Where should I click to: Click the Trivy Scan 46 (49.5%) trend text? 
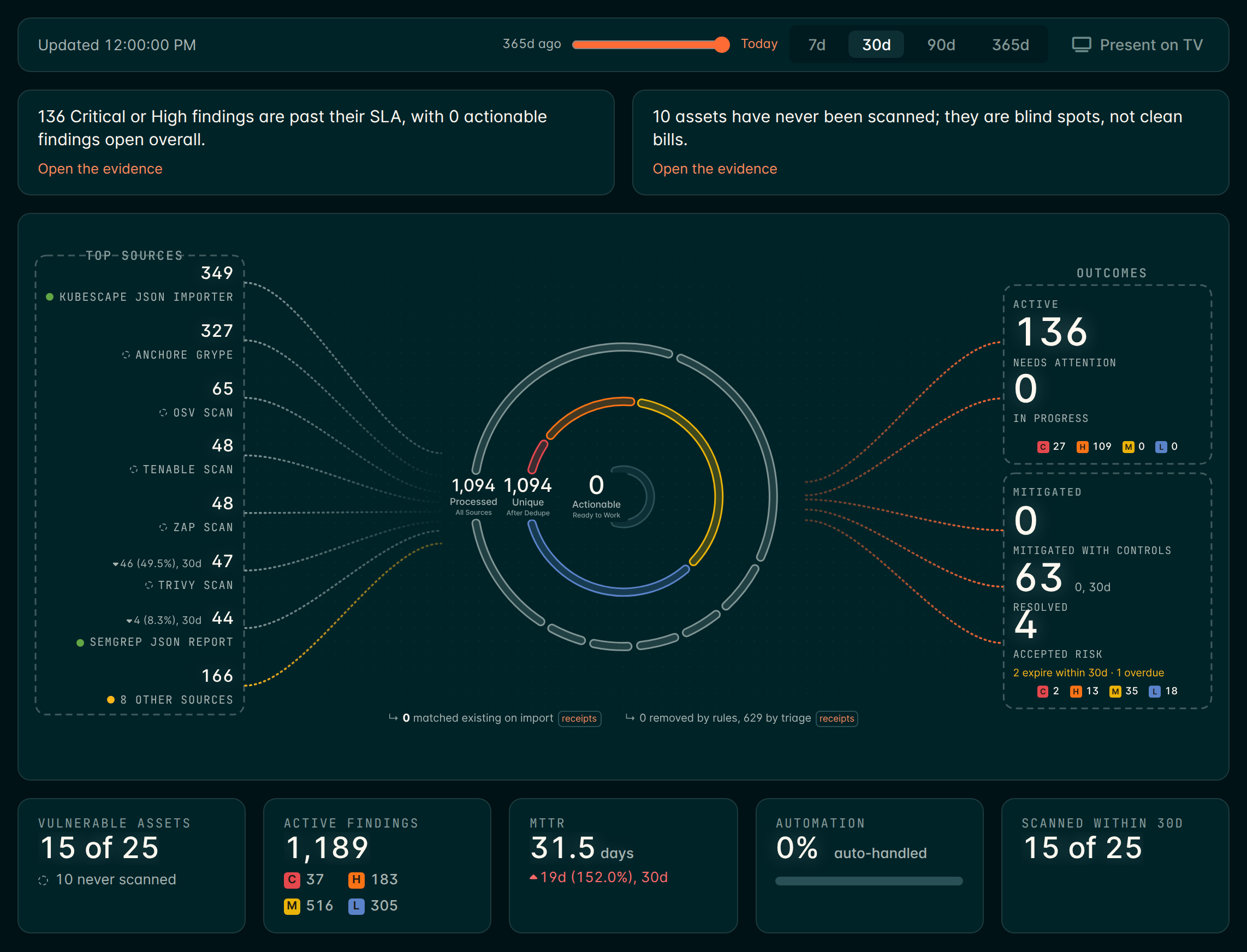click(x=157, y=563)
